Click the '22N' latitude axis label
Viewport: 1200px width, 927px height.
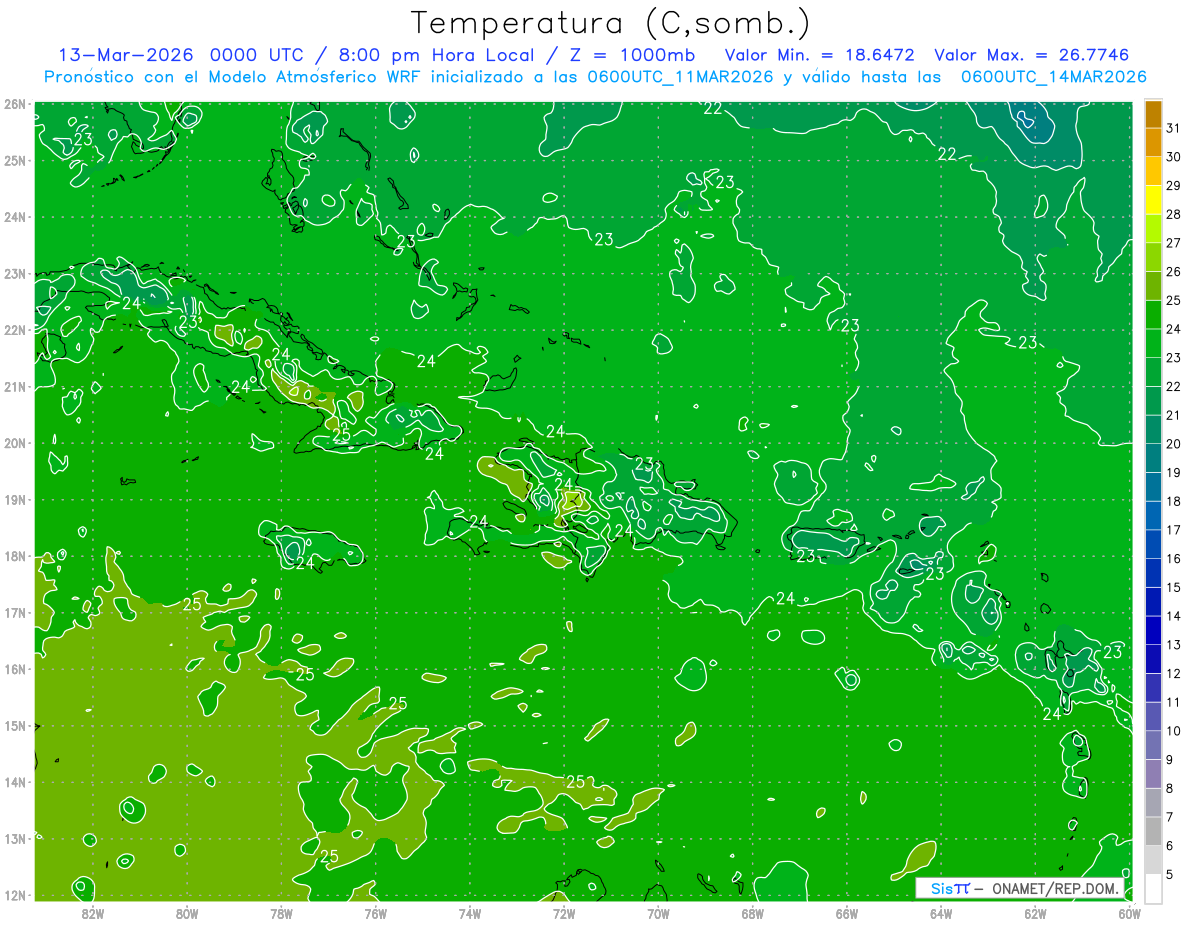(x=15, y=330)
